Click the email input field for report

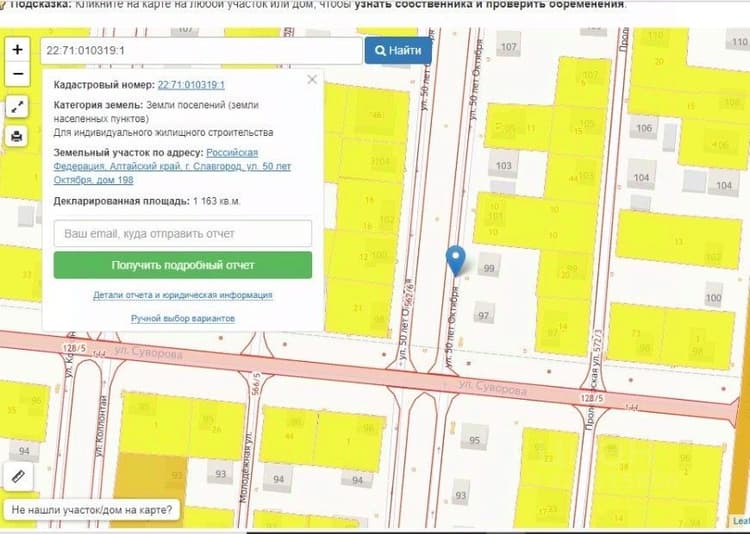pos(183,234)
